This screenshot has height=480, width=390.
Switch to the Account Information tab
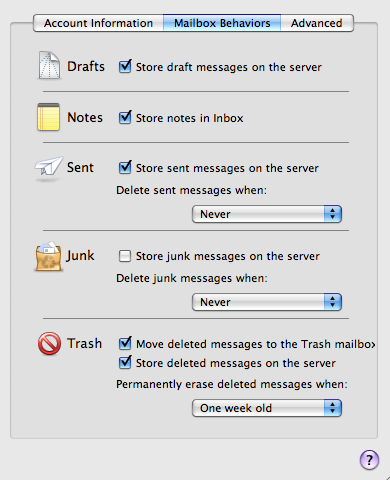(x=98, y=23)
